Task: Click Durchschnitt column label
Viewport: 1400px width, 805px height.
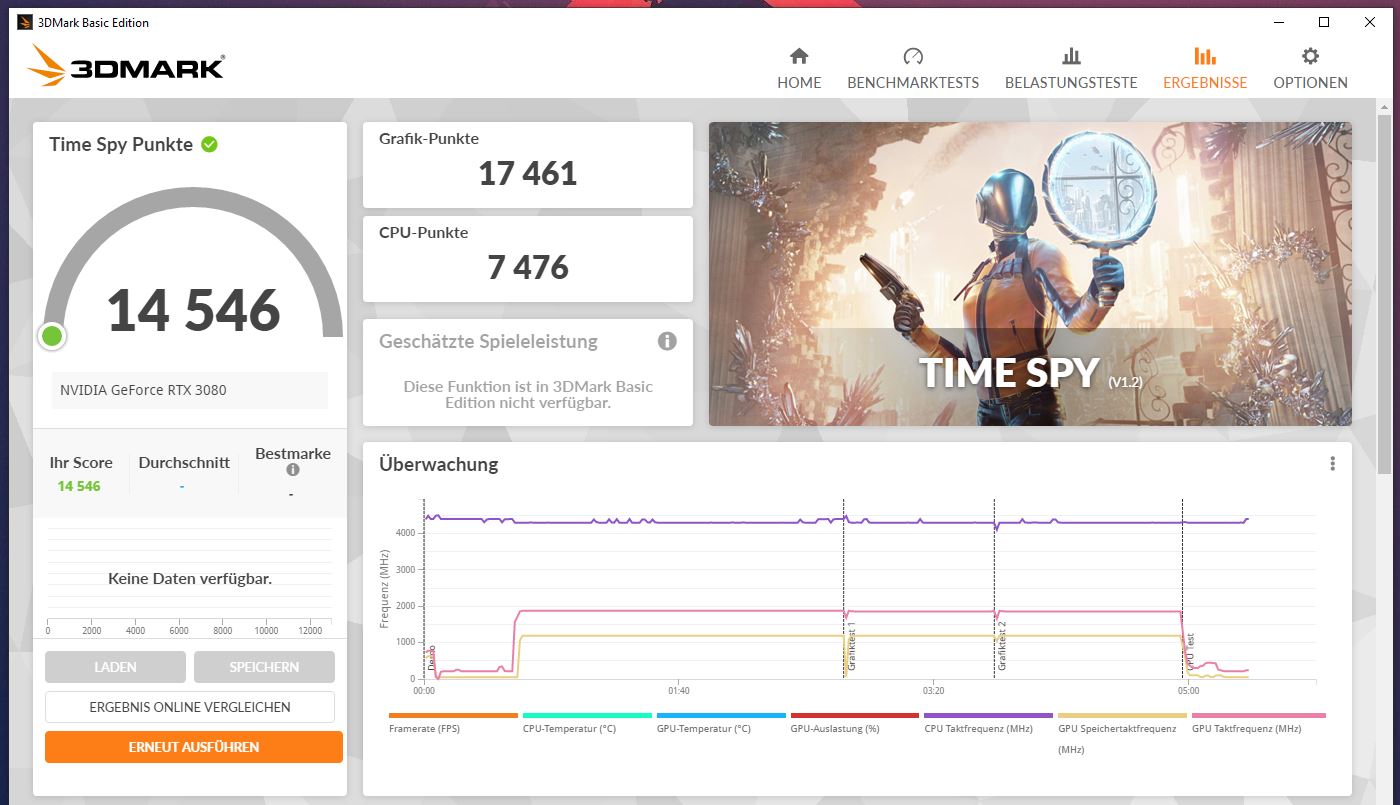Action: coord(184,463)
